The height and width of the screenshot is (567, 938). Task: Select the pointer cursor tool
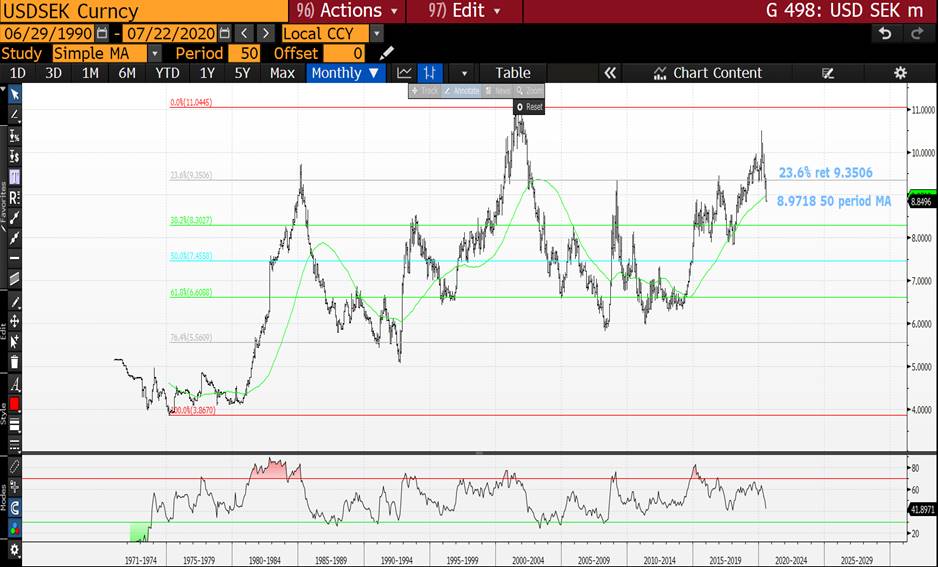coord(15,94)
